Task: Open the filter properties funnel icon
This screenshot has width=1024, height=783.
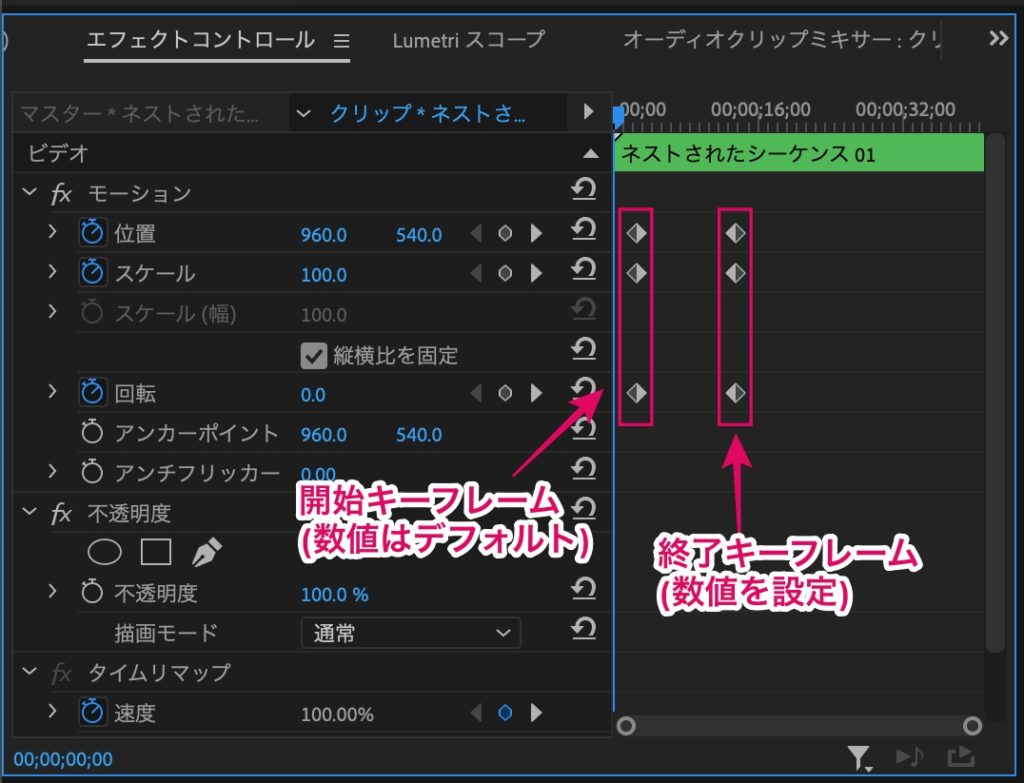Action: point(859,758)
